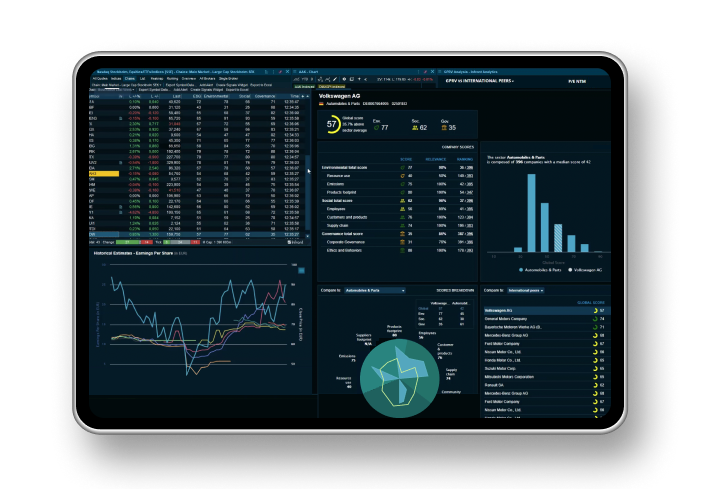
Task: Select the Chains tab
Action: [x=130, y=79]
